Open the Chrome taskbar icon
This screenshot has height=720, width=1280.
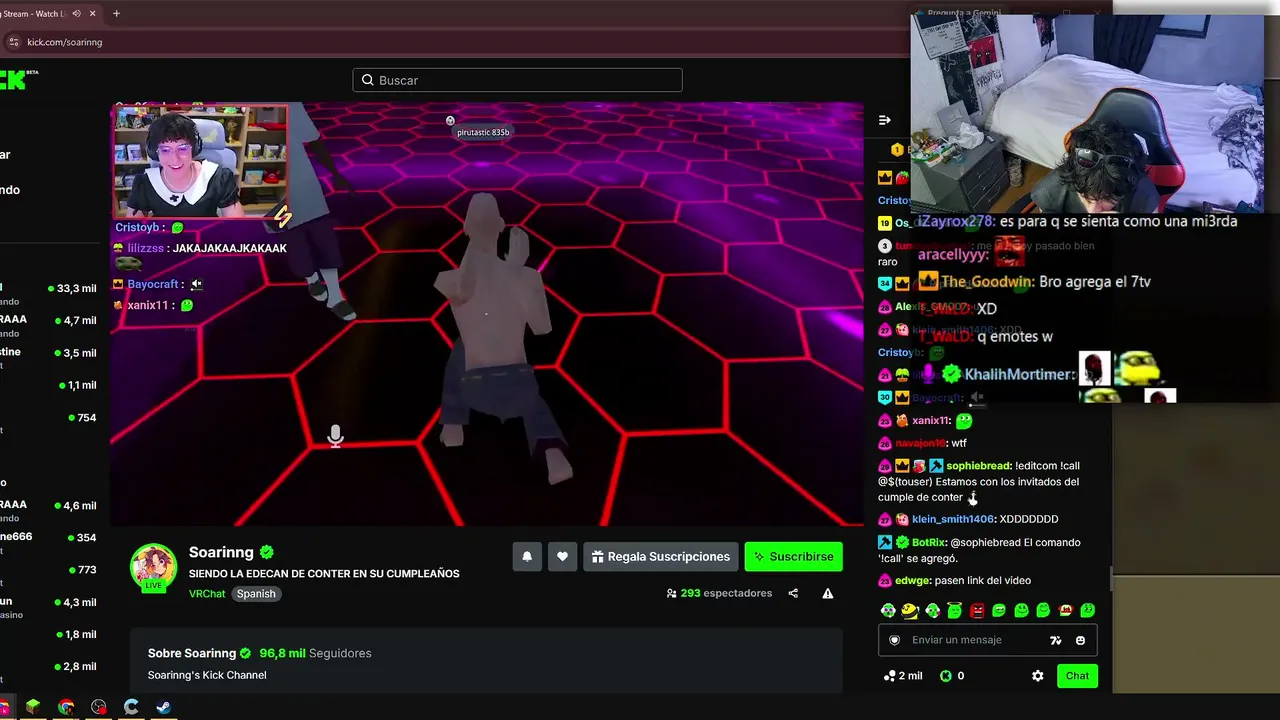pyautogui.click(x=66, y=707)
